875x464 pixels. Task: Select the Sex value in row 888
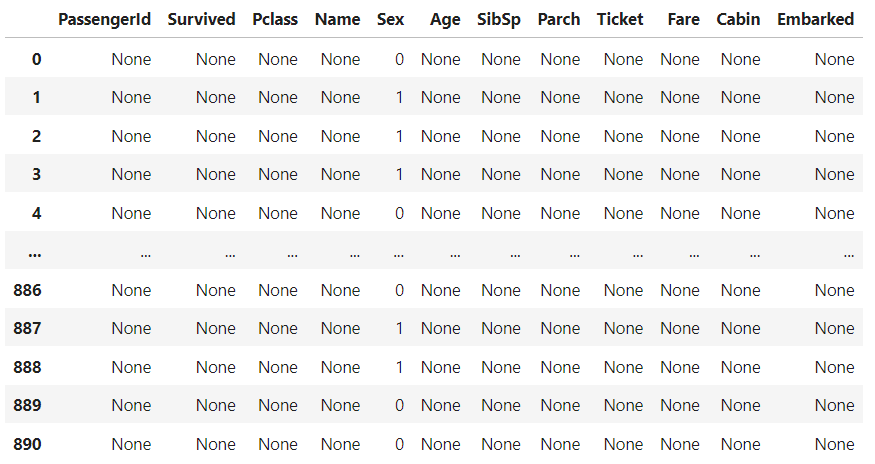(399, 367)
